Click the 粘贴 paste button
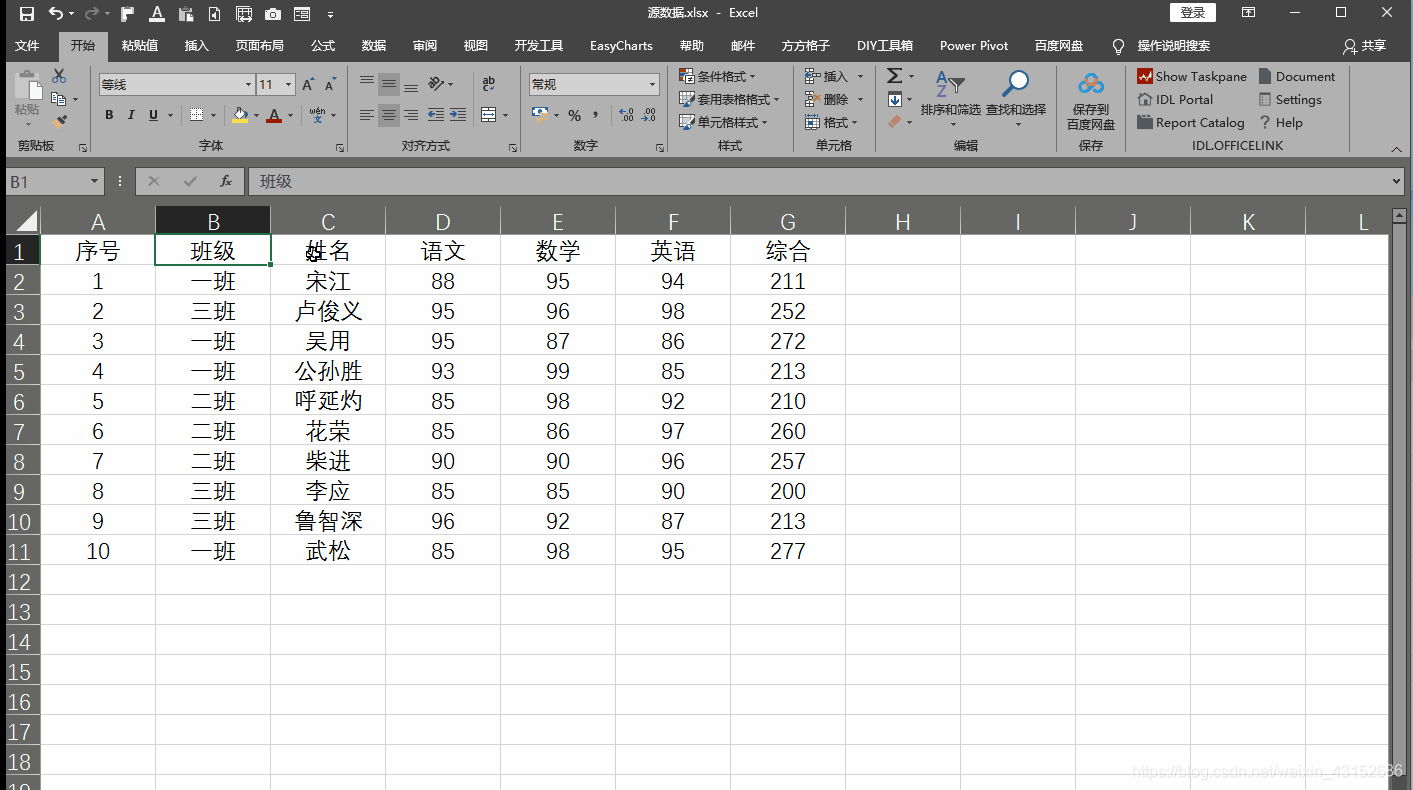1413x790 pixels. click(x=27, y=98)
